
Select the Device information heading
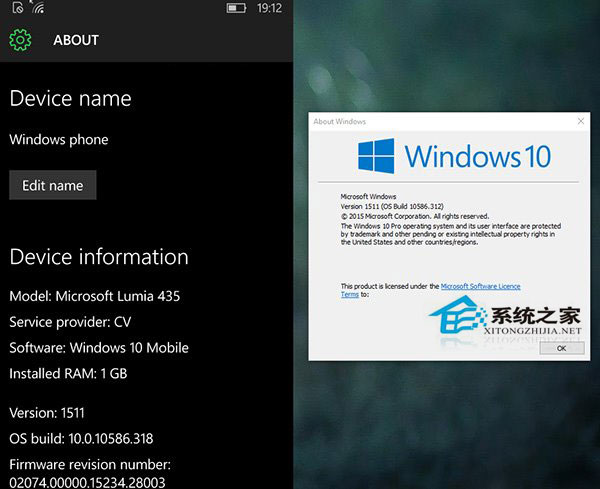pyautogui.click(x=99, y=256)
